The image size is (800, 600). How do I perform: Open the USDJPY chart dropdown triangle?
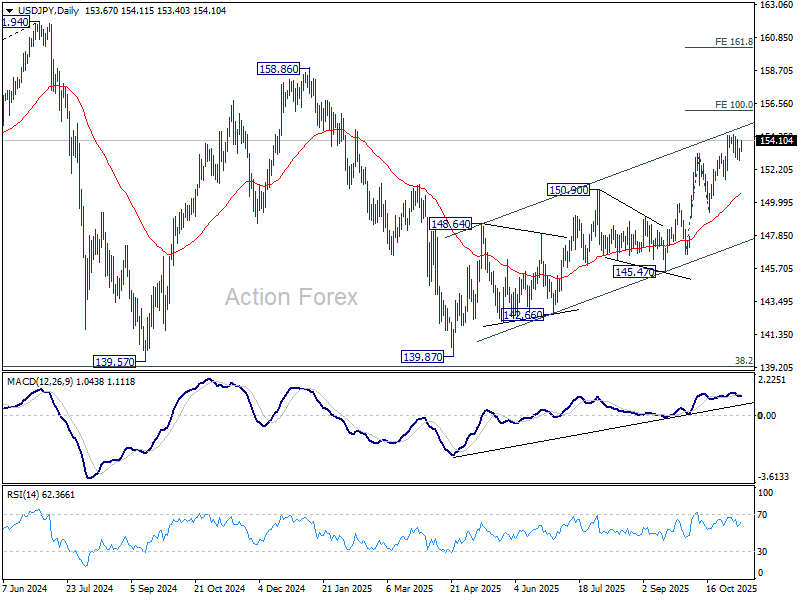9,11
